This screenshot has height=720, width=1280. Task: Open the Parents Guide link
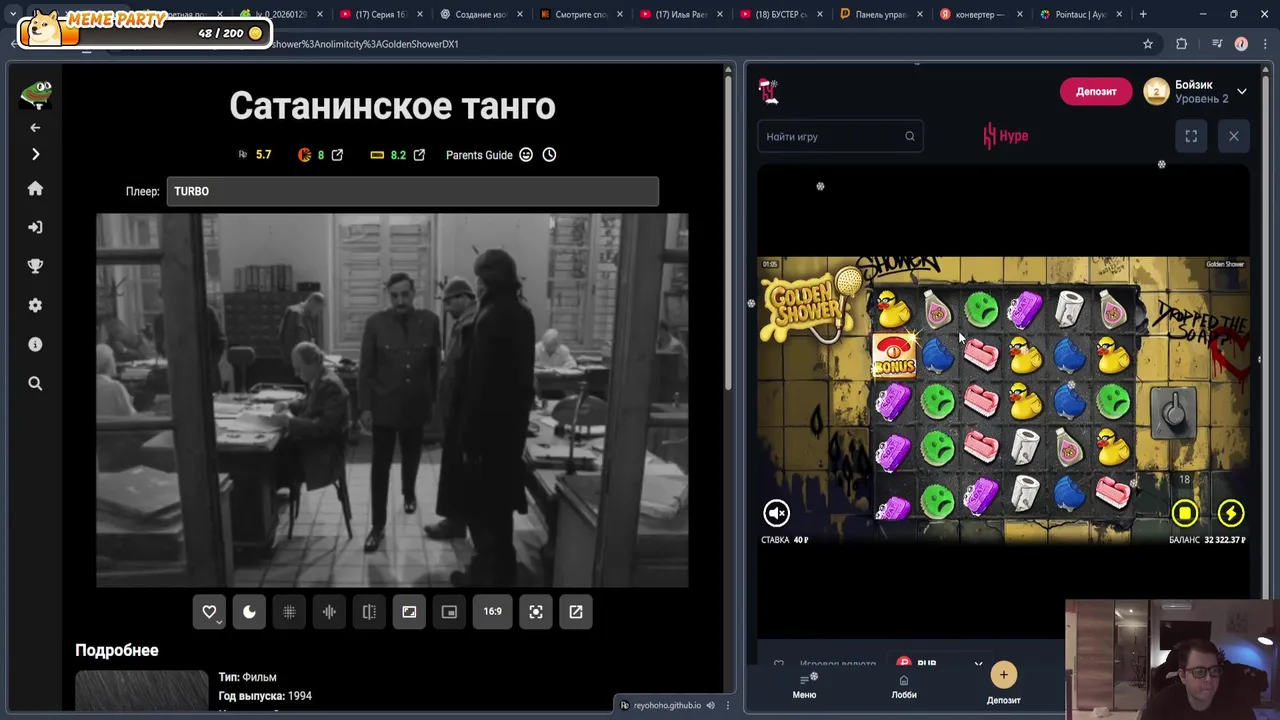[x=479, y=155]
